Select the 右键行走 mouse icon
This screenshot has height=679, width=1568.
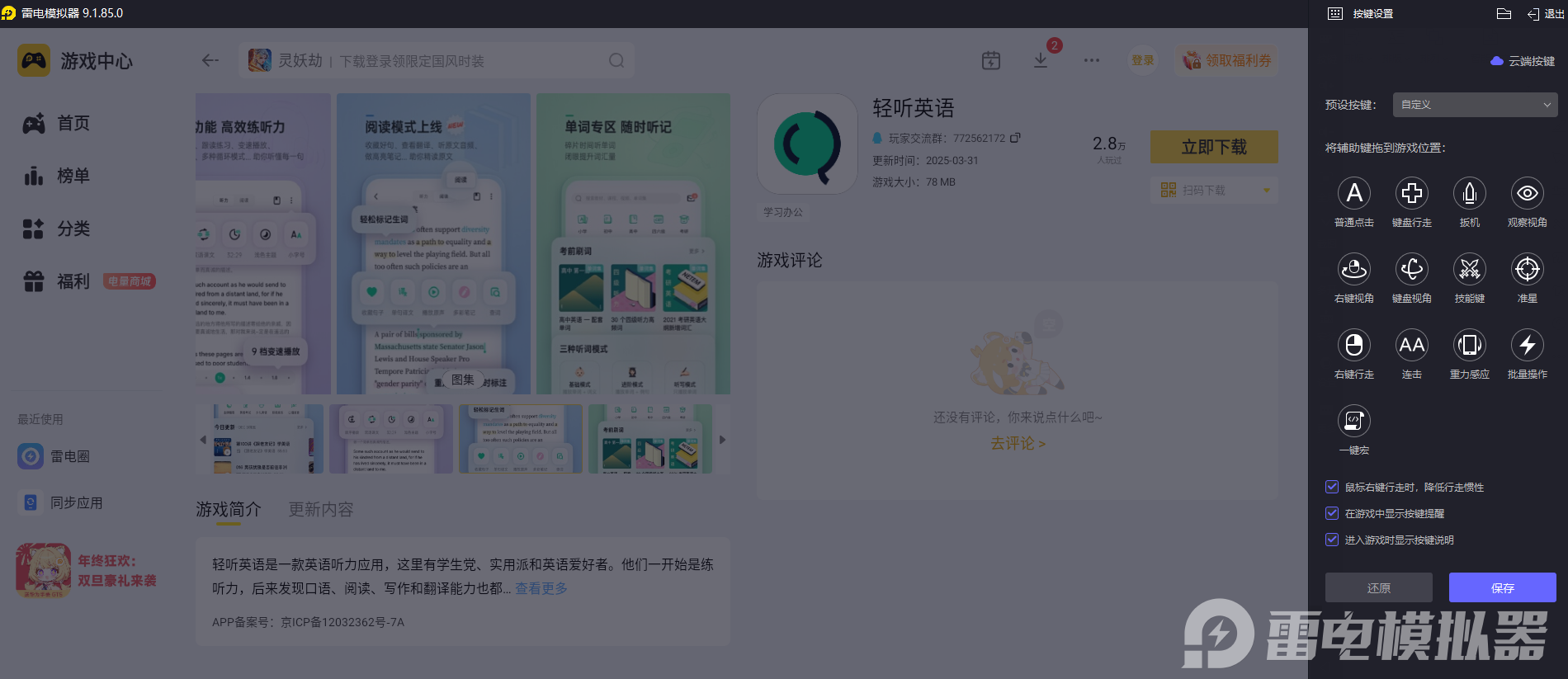pyautogui.click(x=1354, y=345)
